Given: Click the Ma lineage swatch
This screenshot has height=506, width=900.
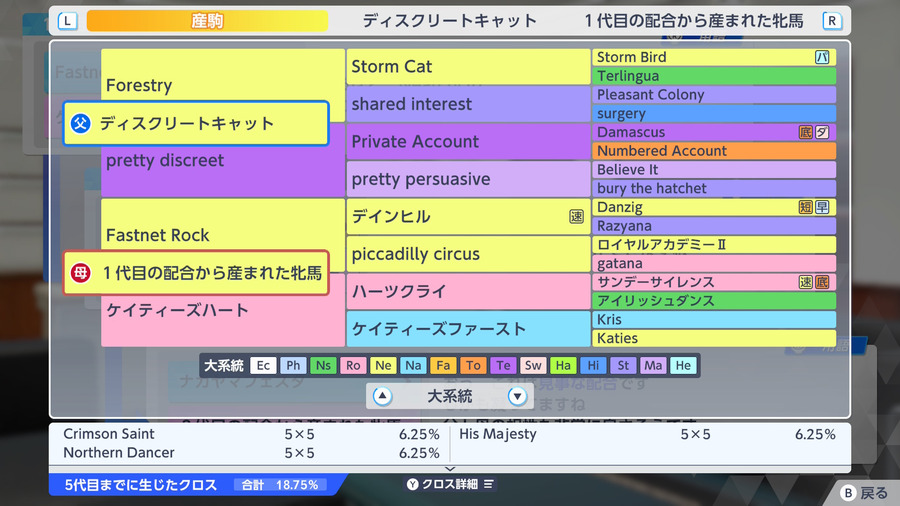Looking at the screenshot, I should point(653,365).
